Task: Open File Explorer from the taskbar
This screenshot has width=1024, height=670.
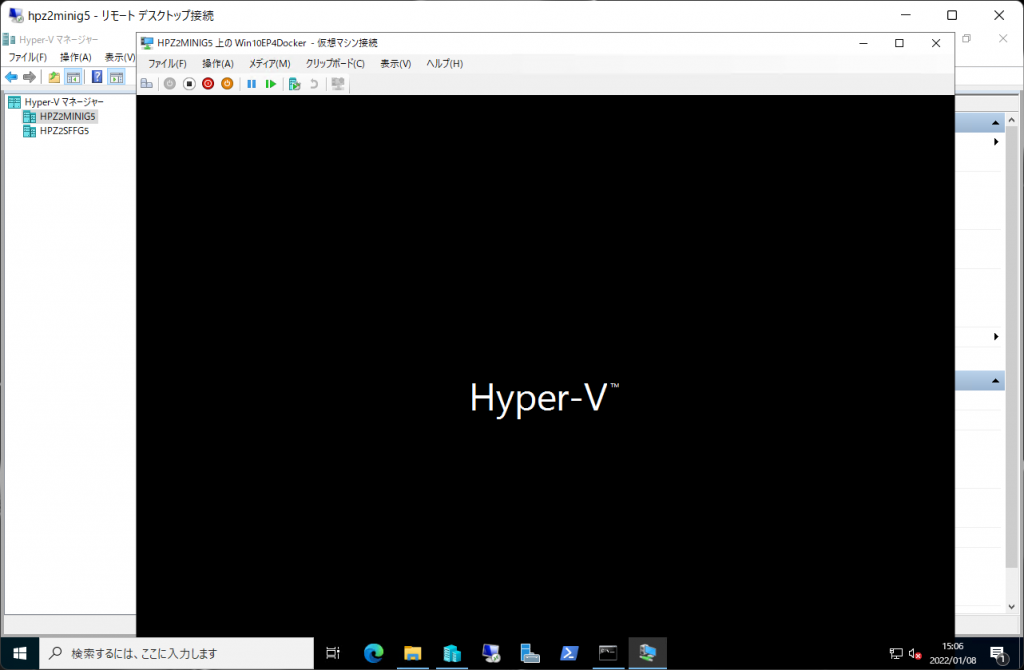Action: (x=413, y=653)
